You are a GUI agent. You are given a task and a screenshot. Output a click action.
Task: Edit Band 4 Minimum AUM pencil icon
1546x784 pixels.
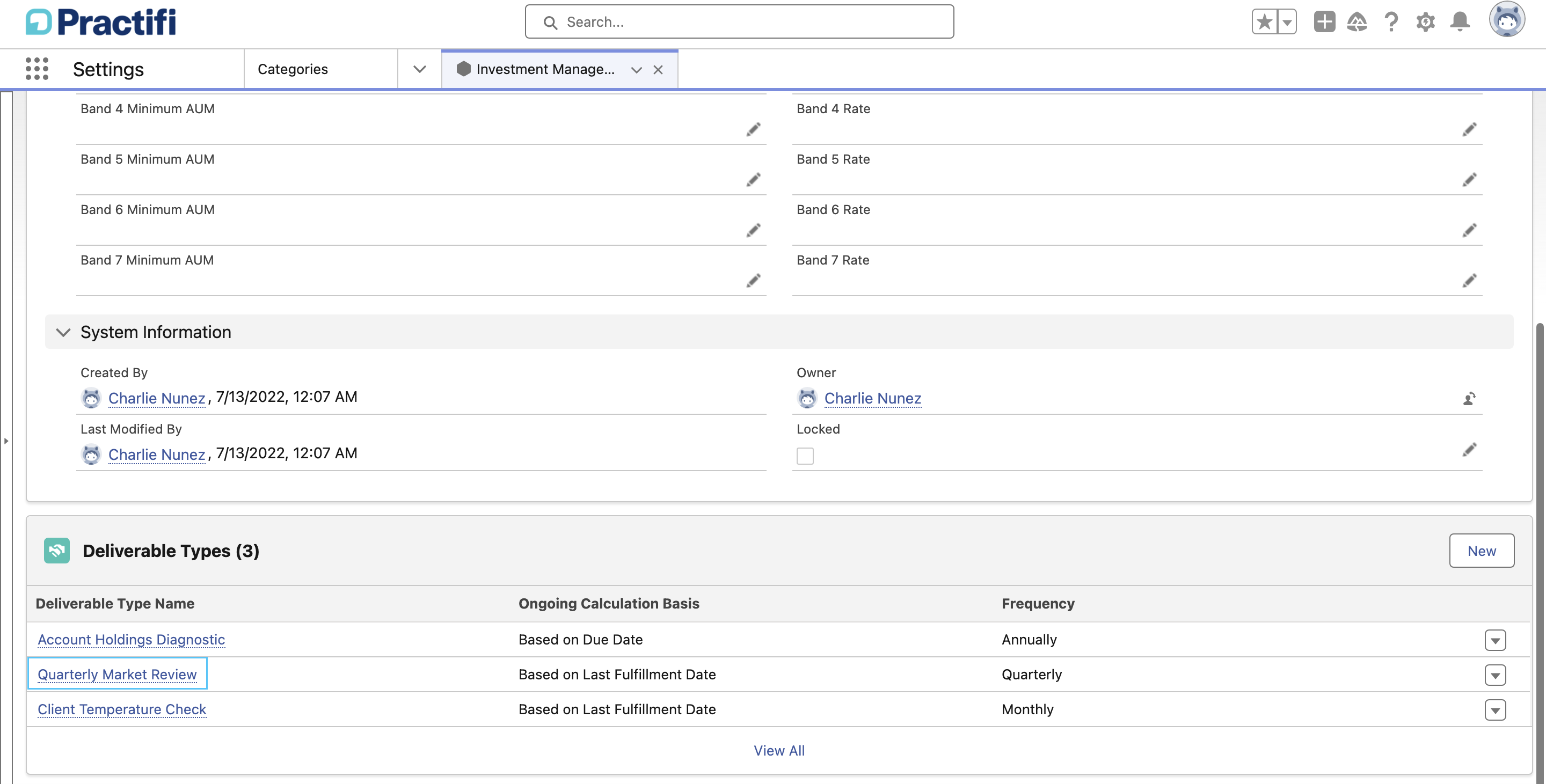pyautogui.click(x=753, y=129)
